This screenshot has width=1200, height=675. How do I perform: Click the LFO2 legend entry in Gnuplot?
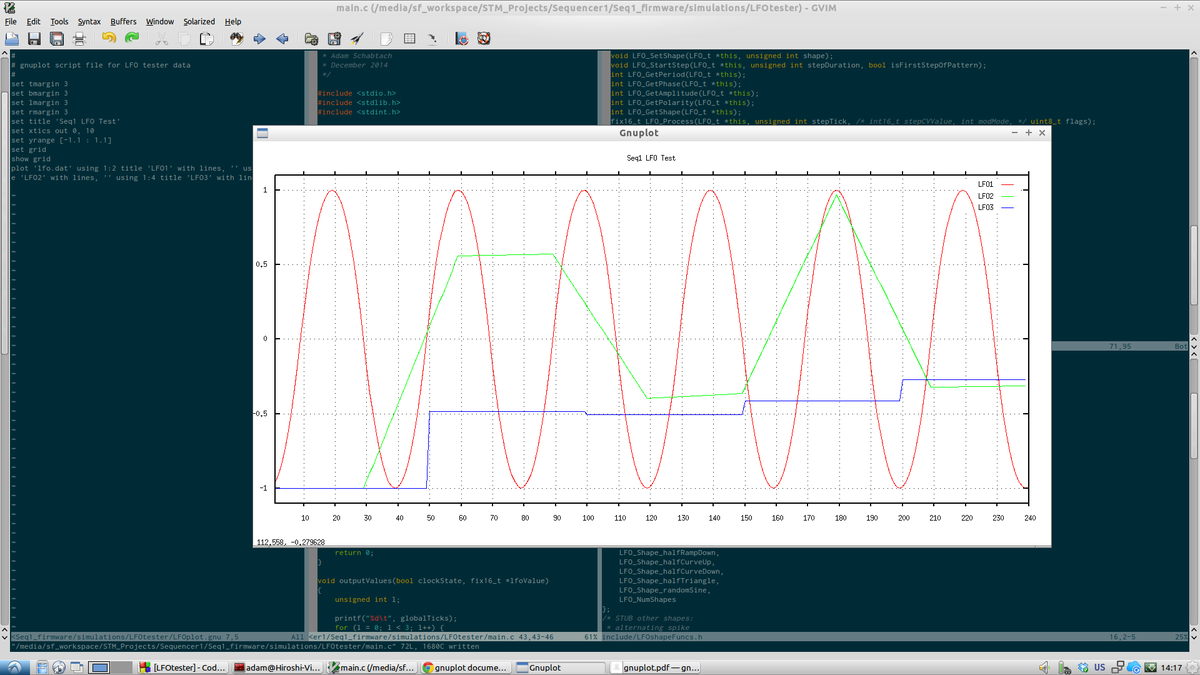point(997,196)
